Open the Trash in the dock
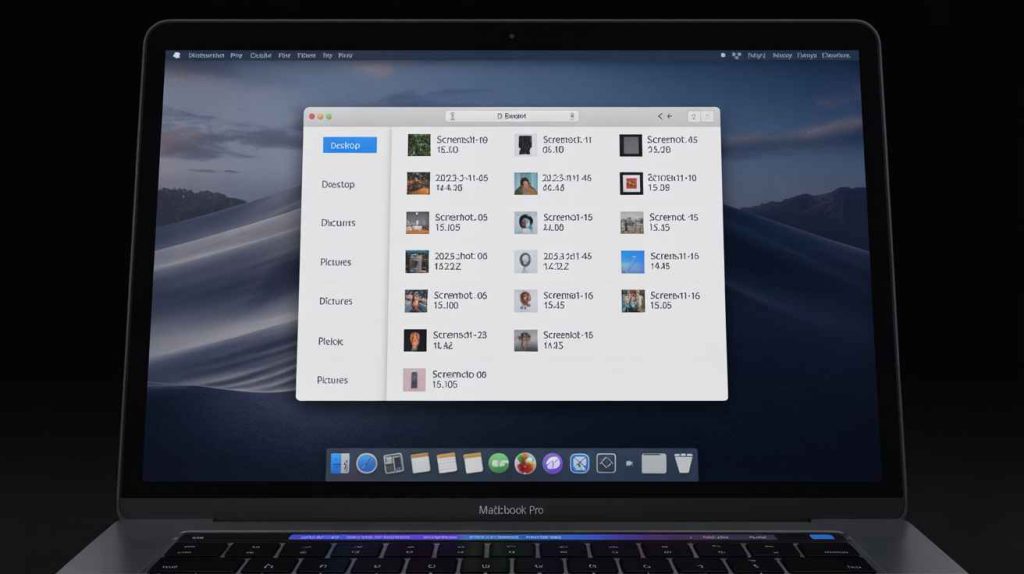The height and width of the screenshot is (574, 1024). (x=684, y=463)
